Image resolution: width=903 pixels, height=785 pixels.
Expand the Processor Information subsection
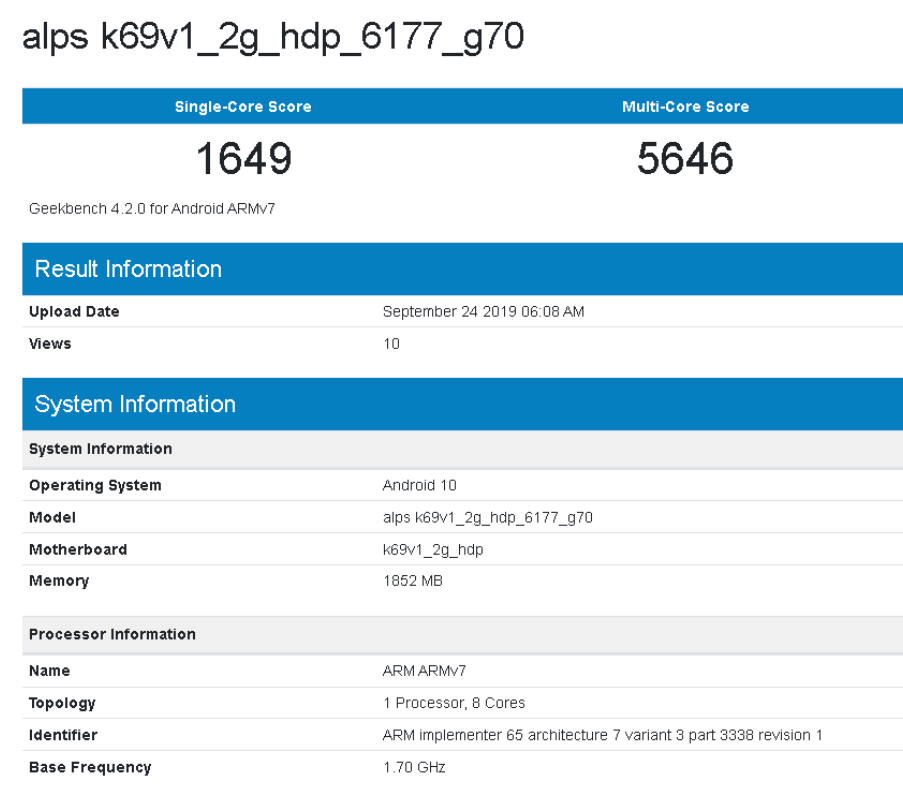[113, 634]
